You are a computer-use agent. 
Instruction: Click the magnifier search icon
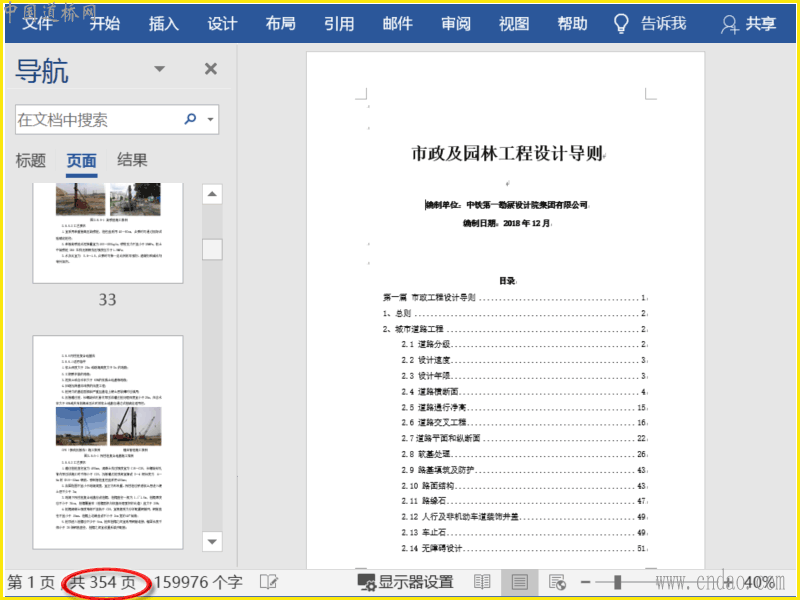190,119
